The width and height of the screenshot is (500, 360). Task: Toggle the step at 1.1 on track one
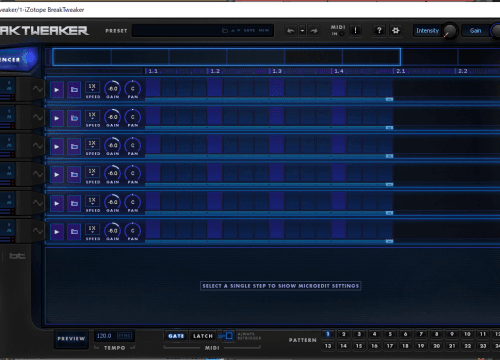coord(153,89)
